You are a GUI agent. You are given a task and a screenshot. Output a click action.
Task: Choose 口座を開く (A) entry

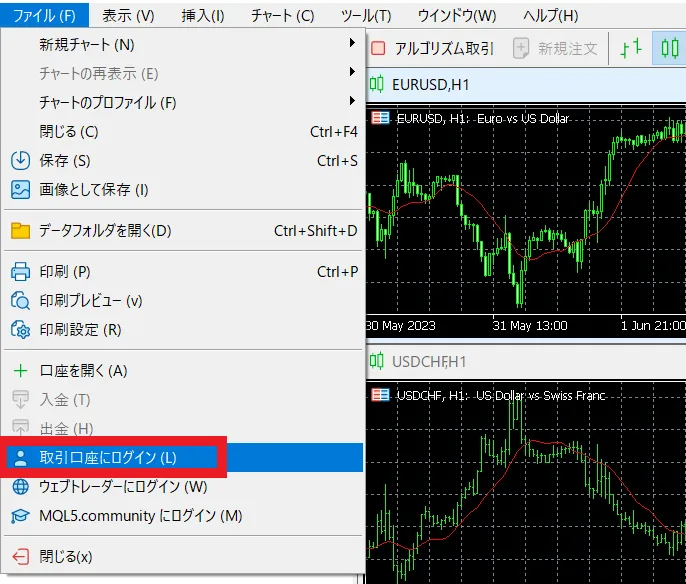[183, 371]
